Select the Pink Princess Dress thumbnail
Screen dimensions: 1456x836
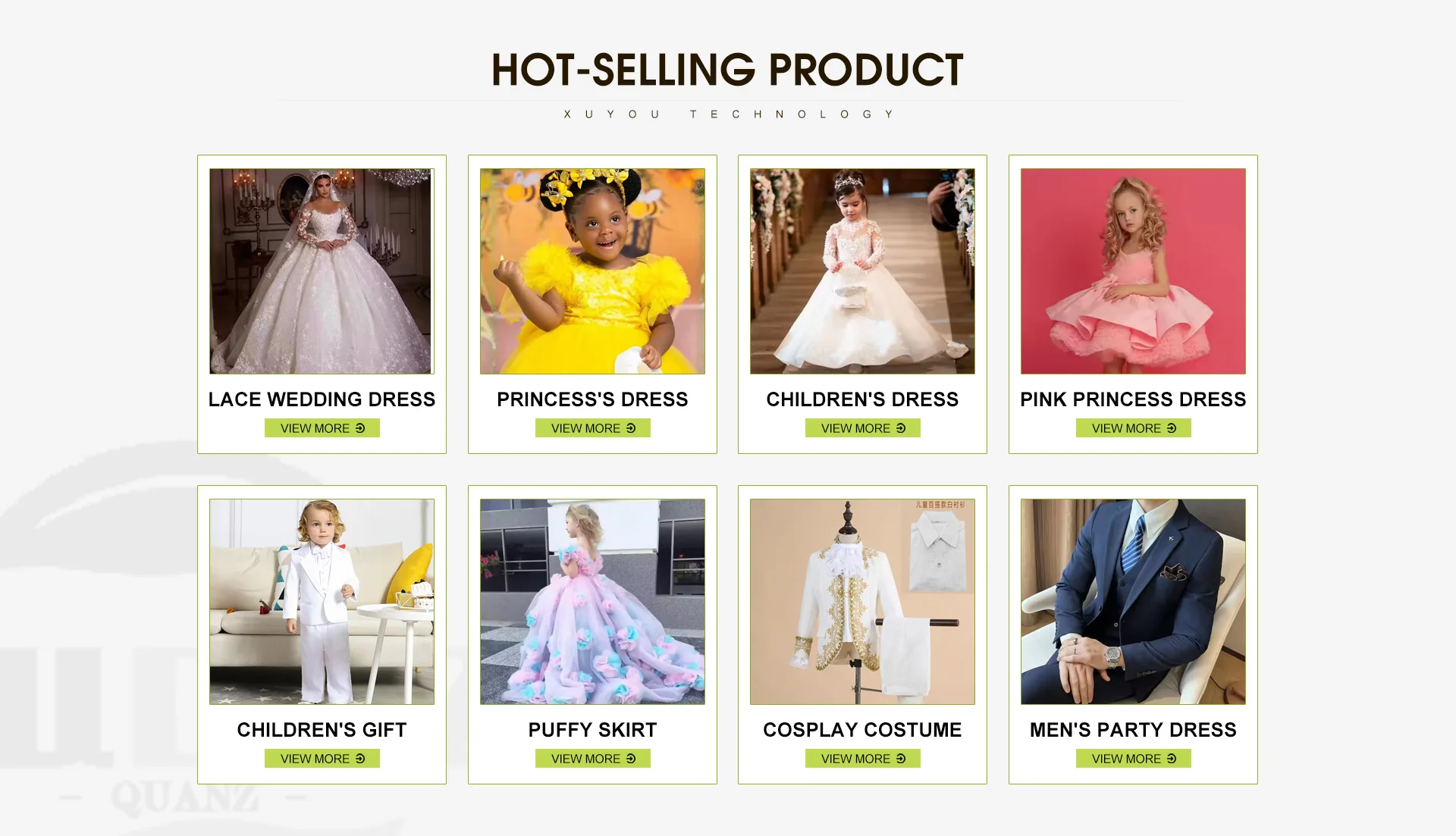(1133, 271)
